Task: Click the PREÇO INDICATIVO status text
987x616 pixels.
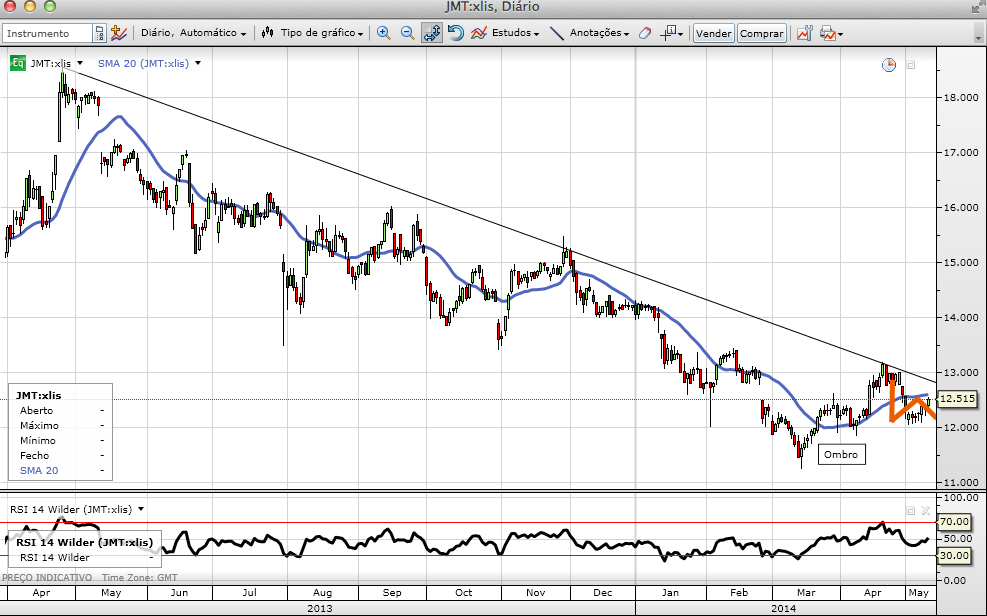Action: 47,578
